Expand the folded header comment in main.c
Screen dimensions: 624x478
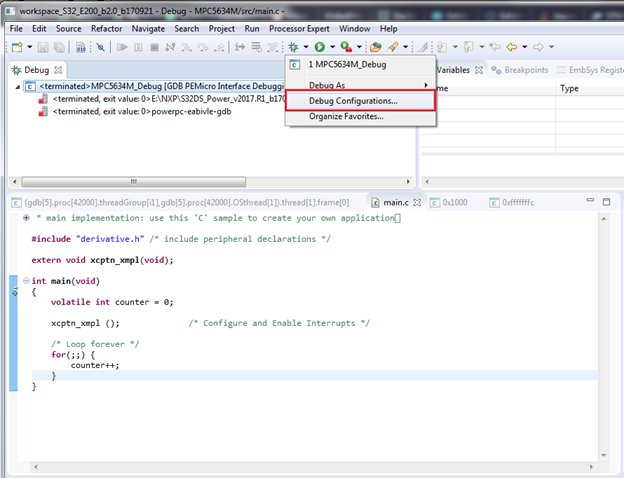26,218
